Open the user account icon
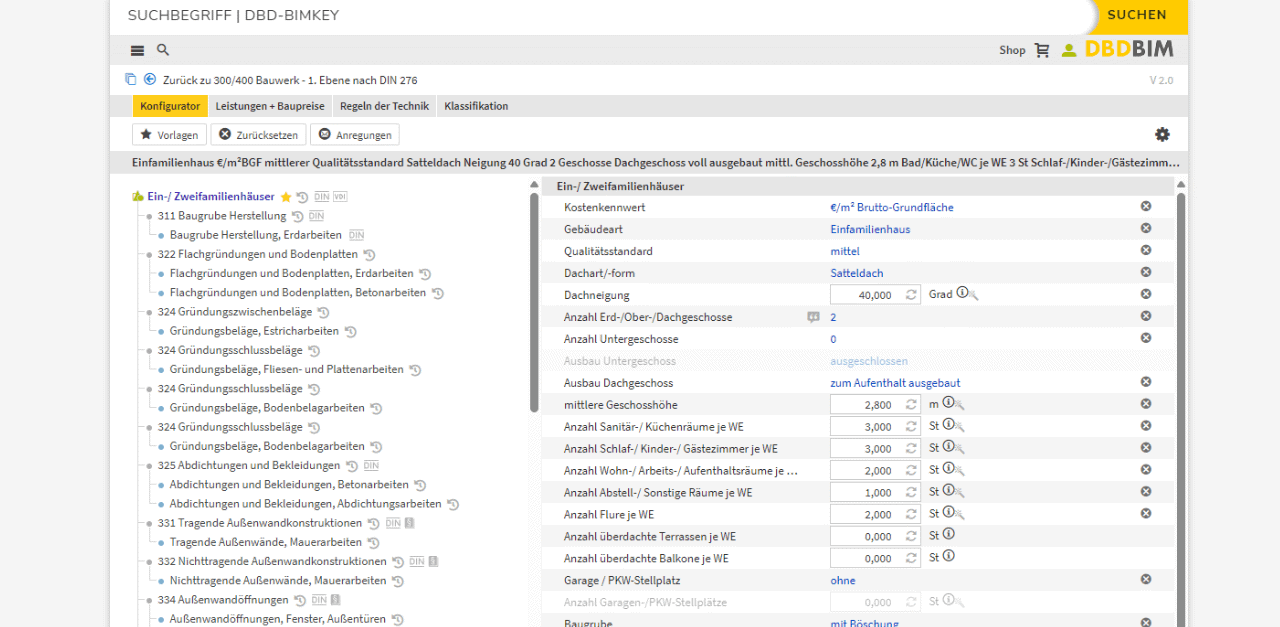Viewport: 1280px width, 627px height. (1069, 50)
